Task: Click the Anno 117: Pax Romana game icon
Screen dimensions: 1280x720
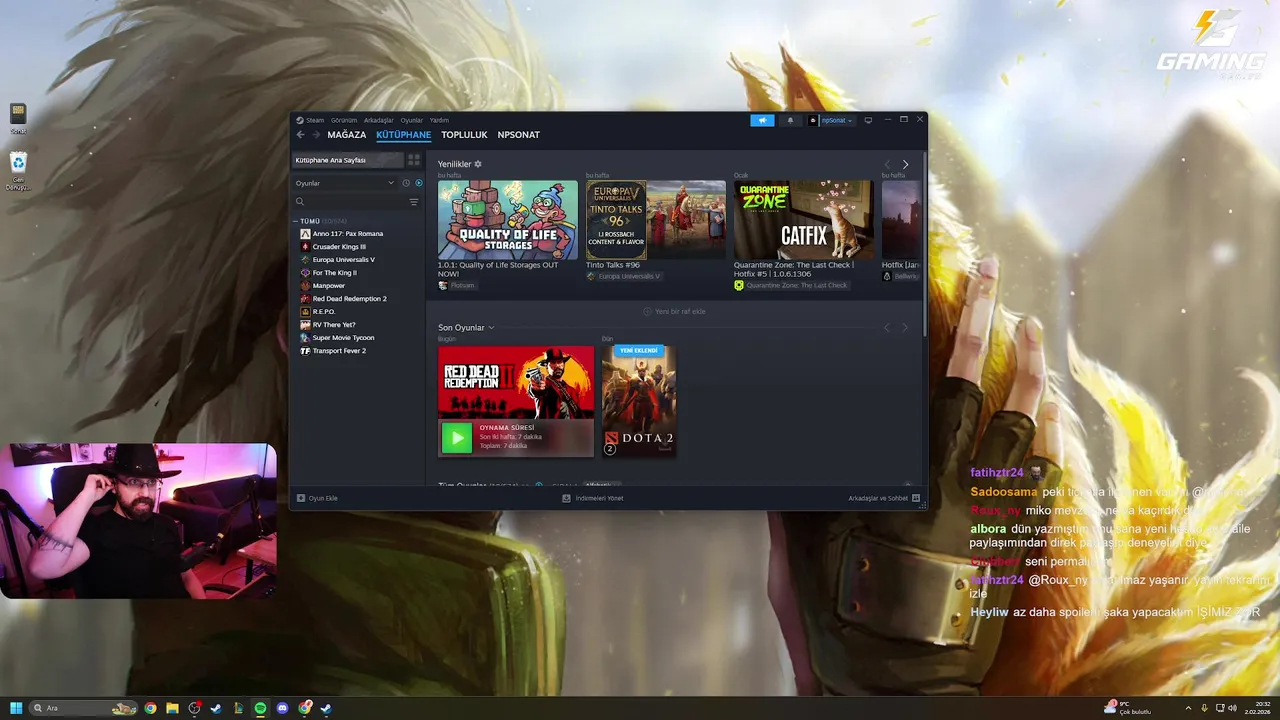Action: 305,234
